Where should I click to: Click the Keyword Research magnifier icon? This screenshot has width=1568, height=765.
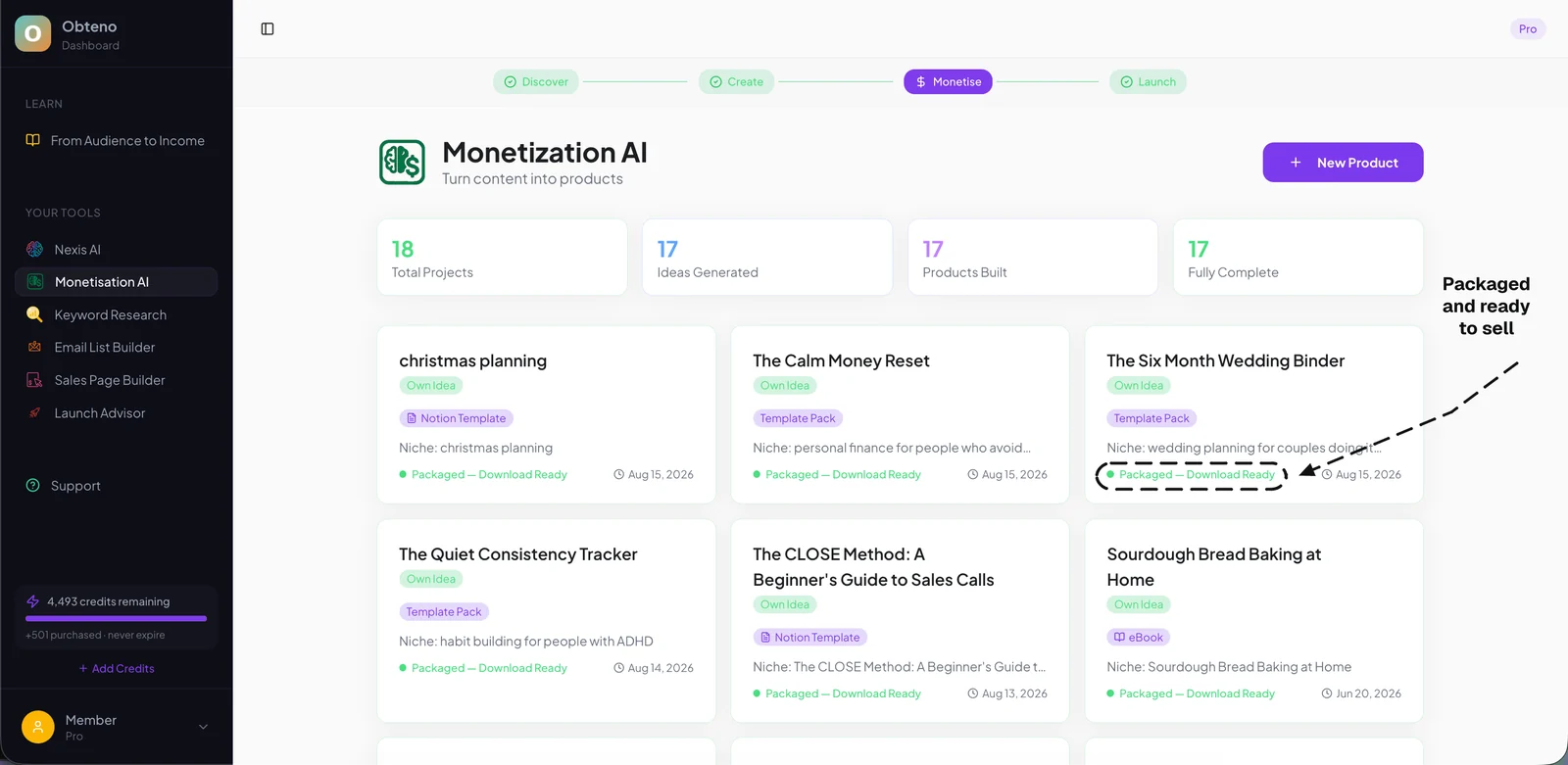[x=35, y=314]
